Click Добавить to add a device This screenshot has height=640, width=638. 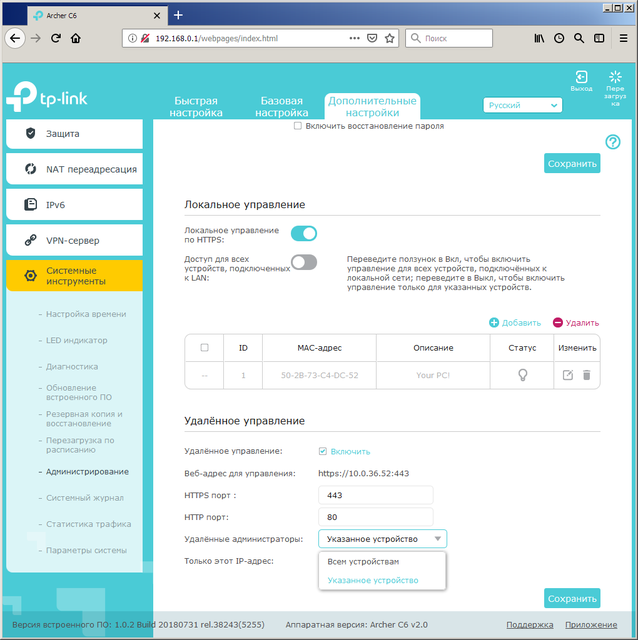(515, 323)
